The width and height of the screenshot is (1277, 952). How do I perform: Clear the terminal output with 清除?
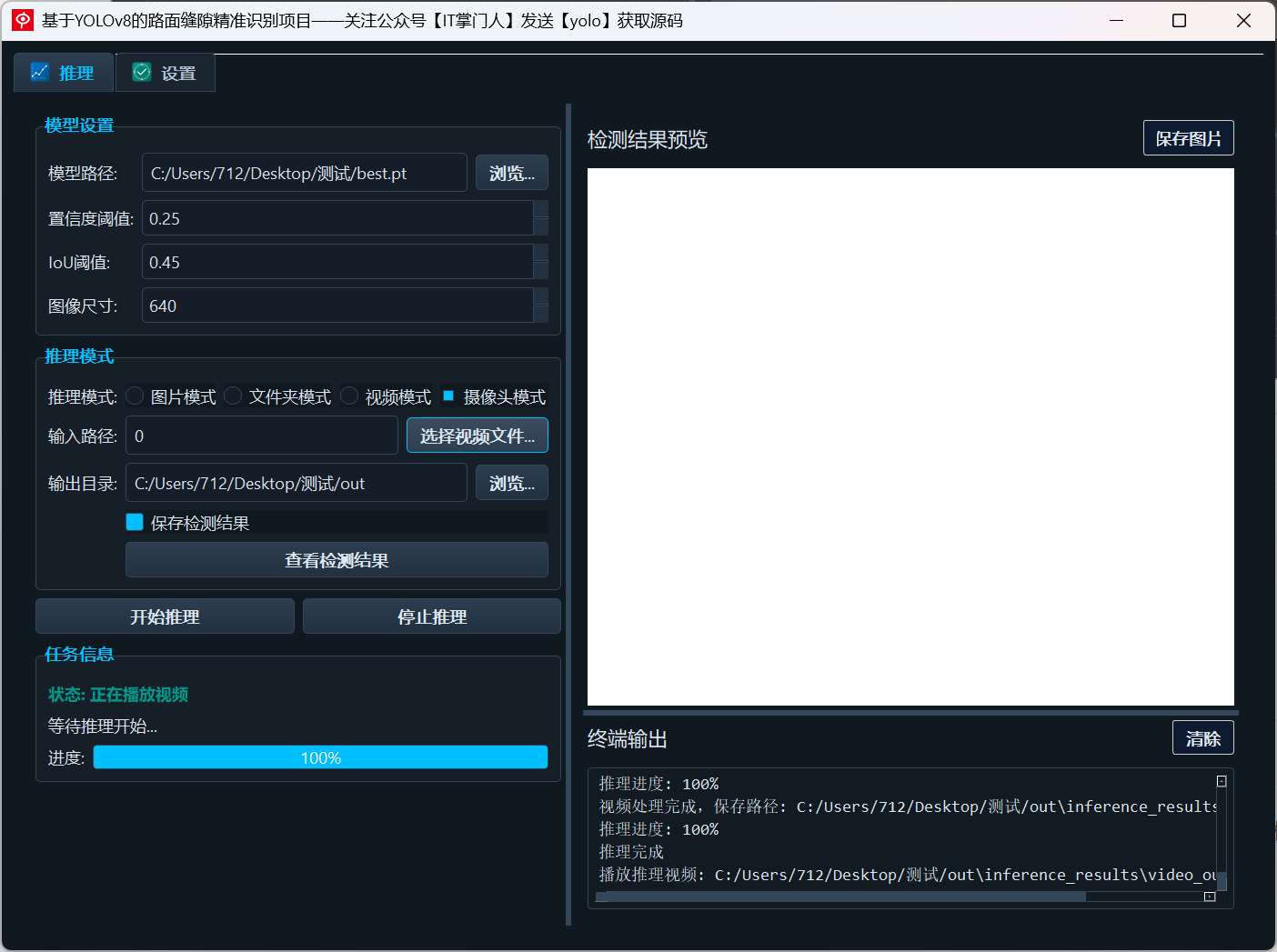click(x=1203, y=737)
